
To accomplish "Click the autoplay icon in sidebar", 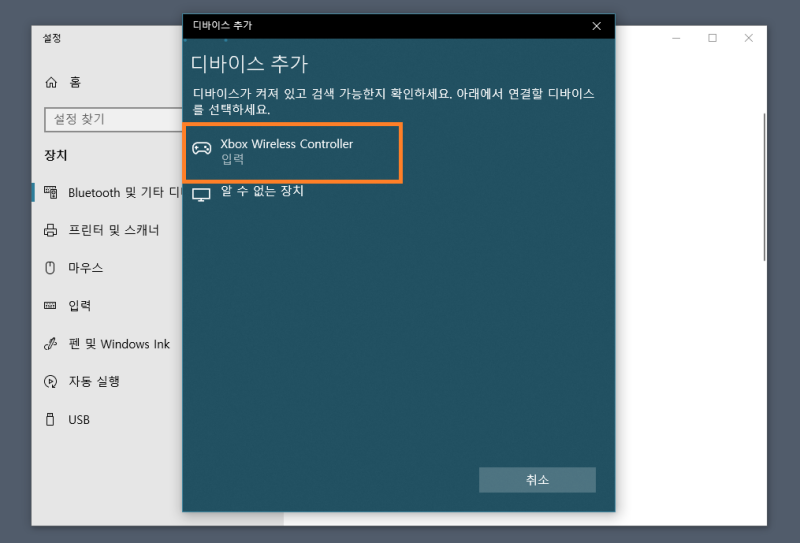I will pyautogui.click(x=51, y=382).
